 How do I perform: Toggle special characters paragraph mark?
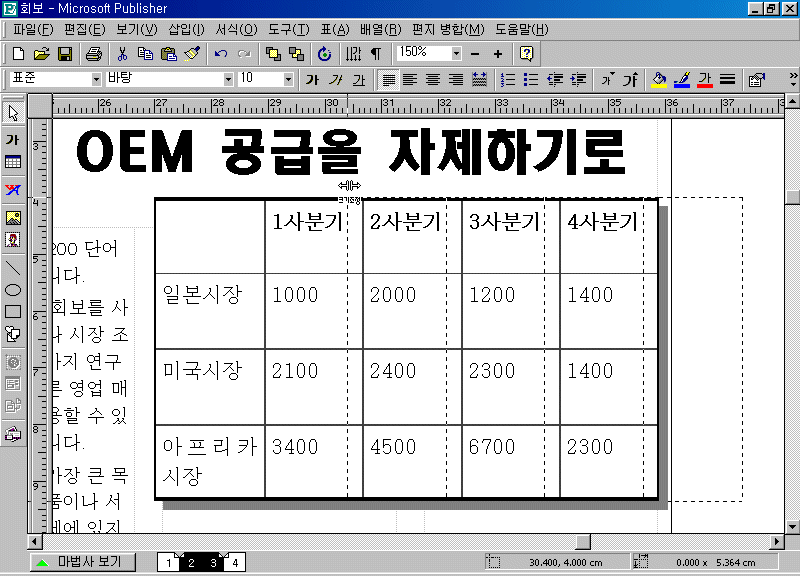[376, 54]
